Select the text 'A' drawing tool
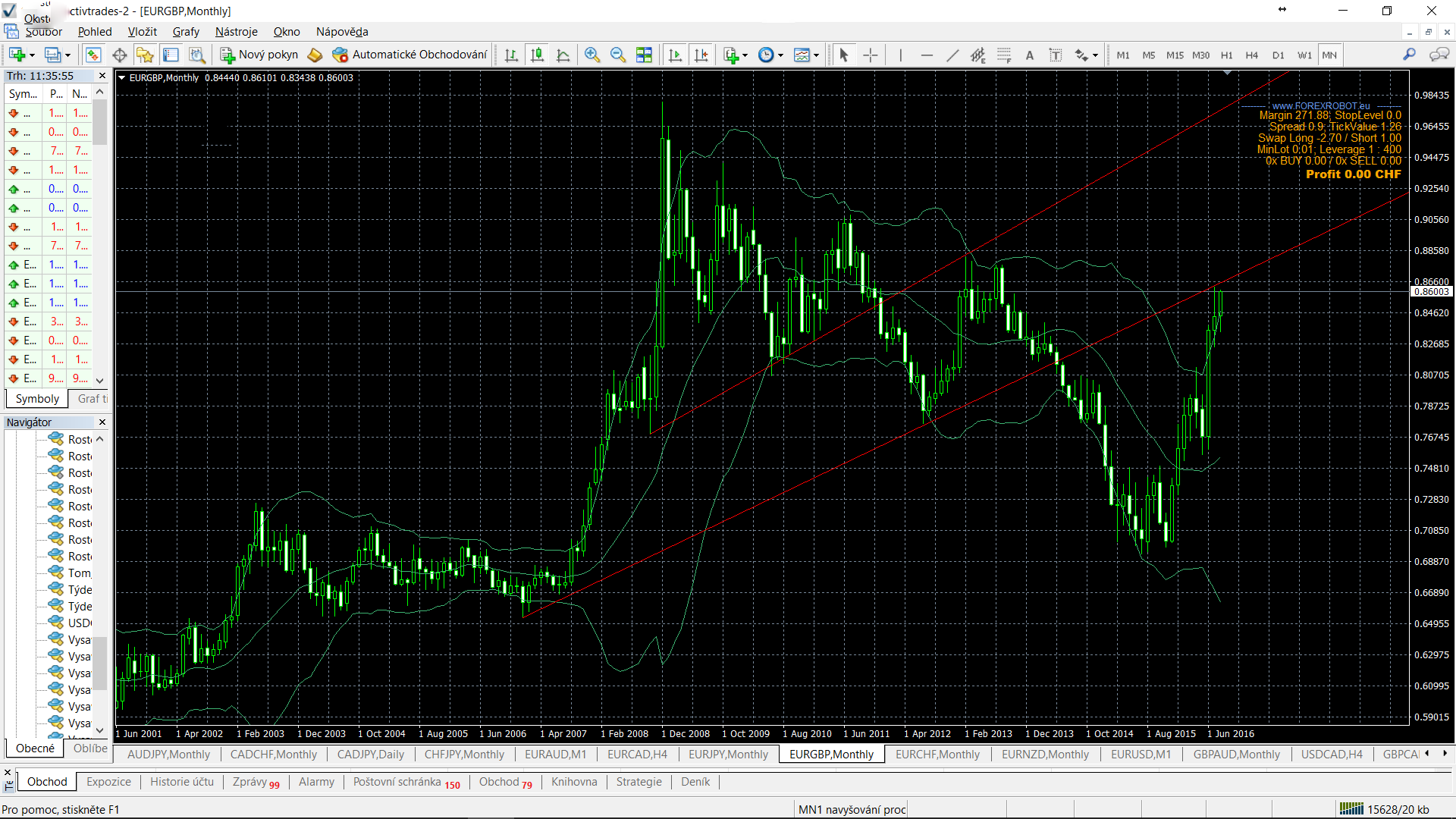Screen dimensions: 1456x819 [1030, 55]
